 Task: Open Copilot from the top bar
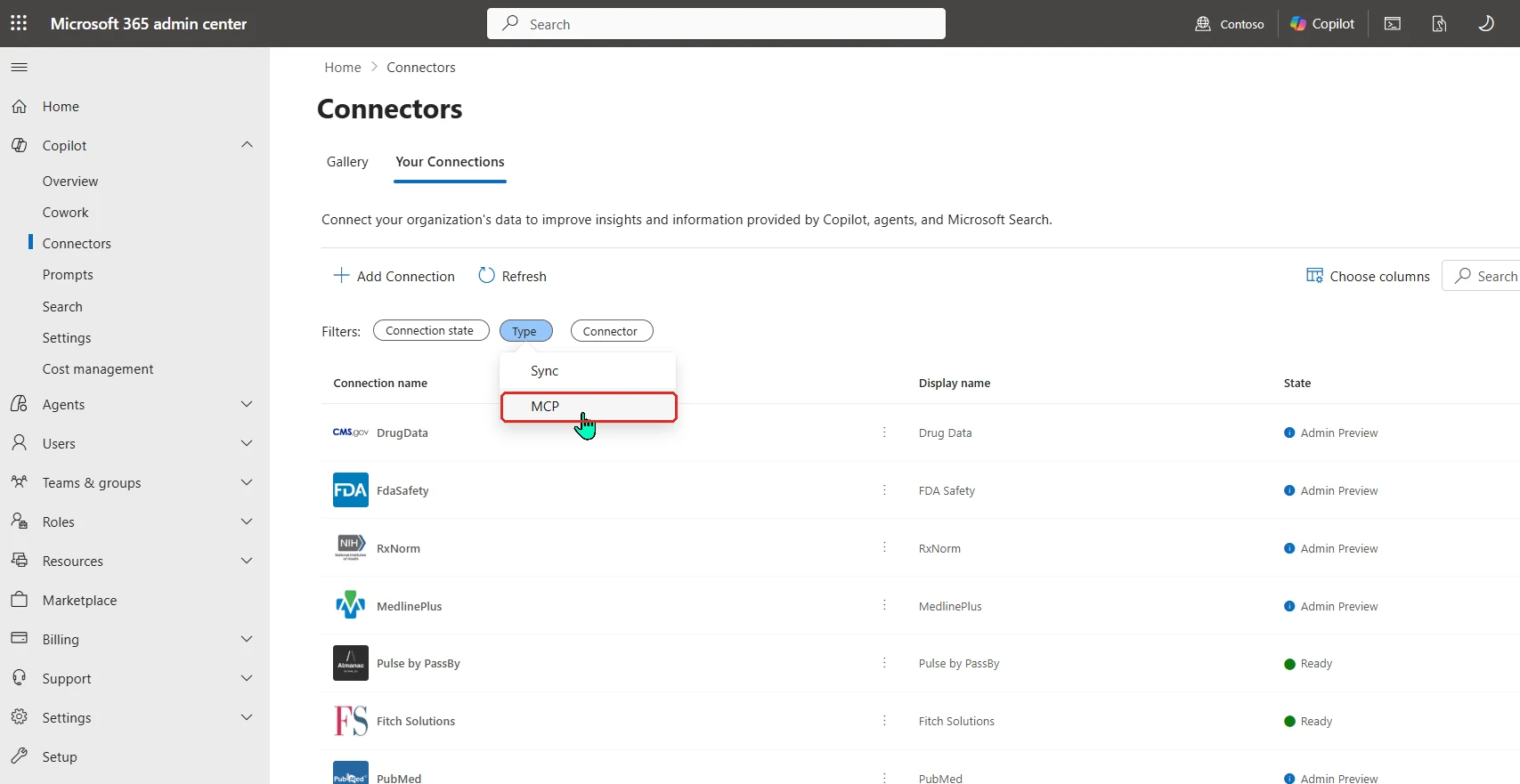coord(1322,24)
